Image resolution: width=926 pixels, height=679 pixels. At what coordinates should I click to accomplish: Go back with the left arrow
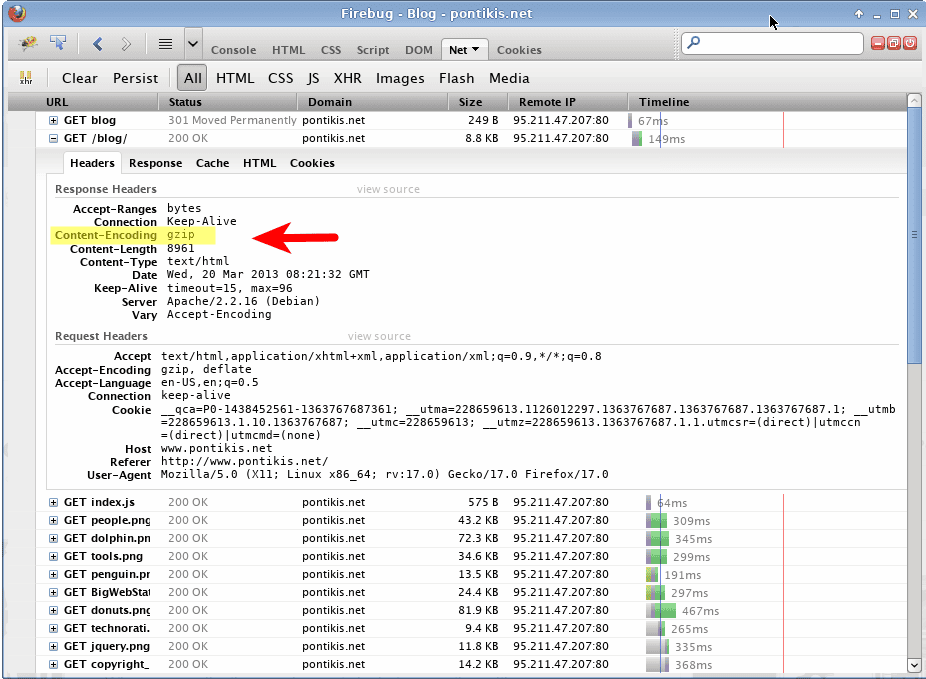pos(97,43)
